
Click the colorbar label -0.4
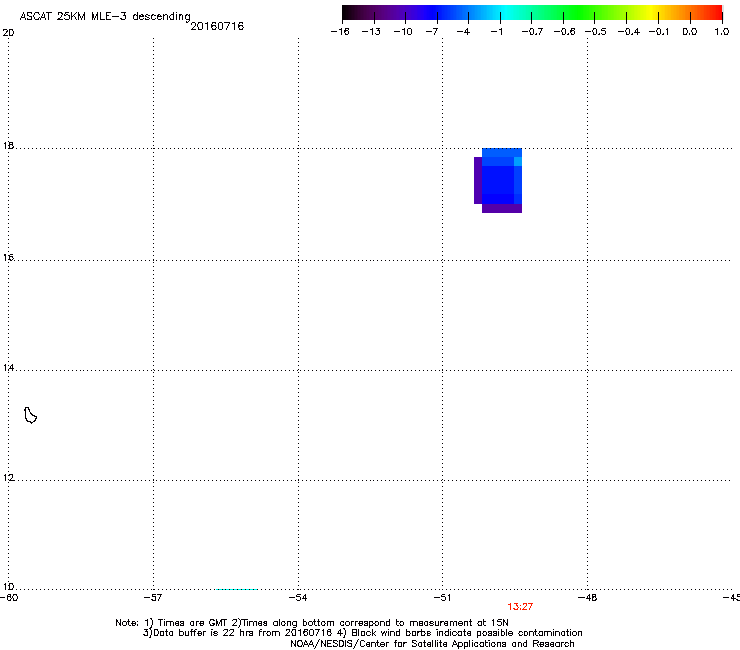[629, 32]
